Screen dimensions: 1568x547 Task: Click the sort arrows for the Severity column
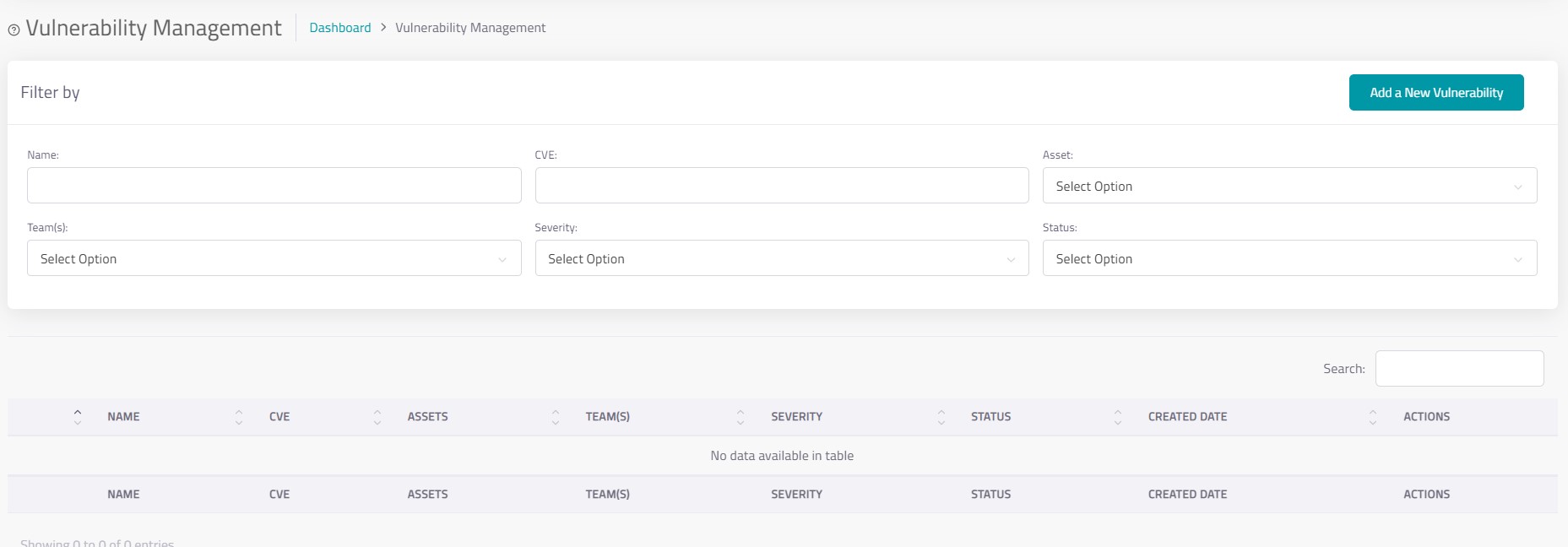[x=941, y=417]
